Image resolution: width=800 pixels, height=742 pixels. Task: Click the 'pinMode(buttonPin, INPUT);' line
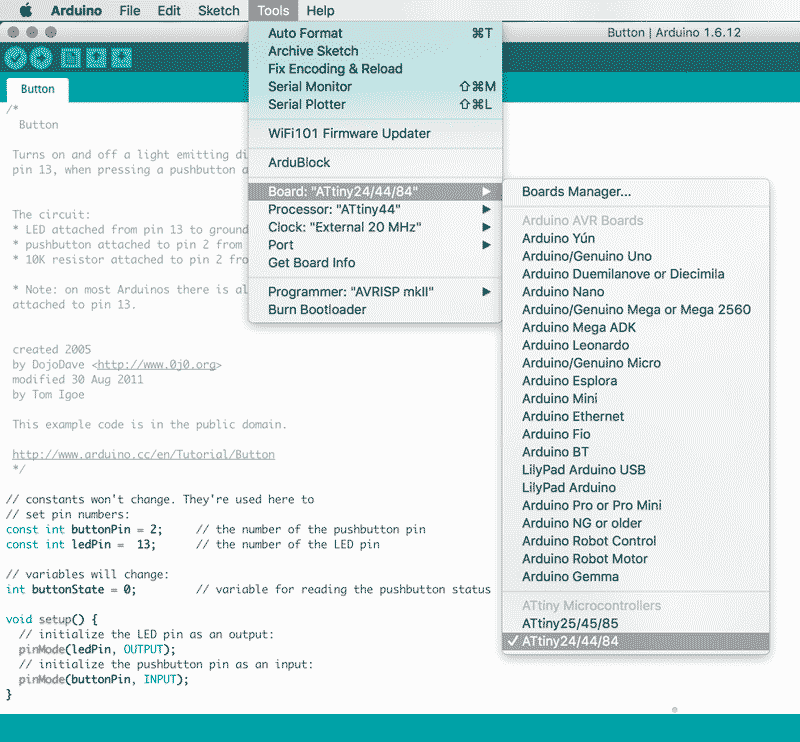click(104, 680)
